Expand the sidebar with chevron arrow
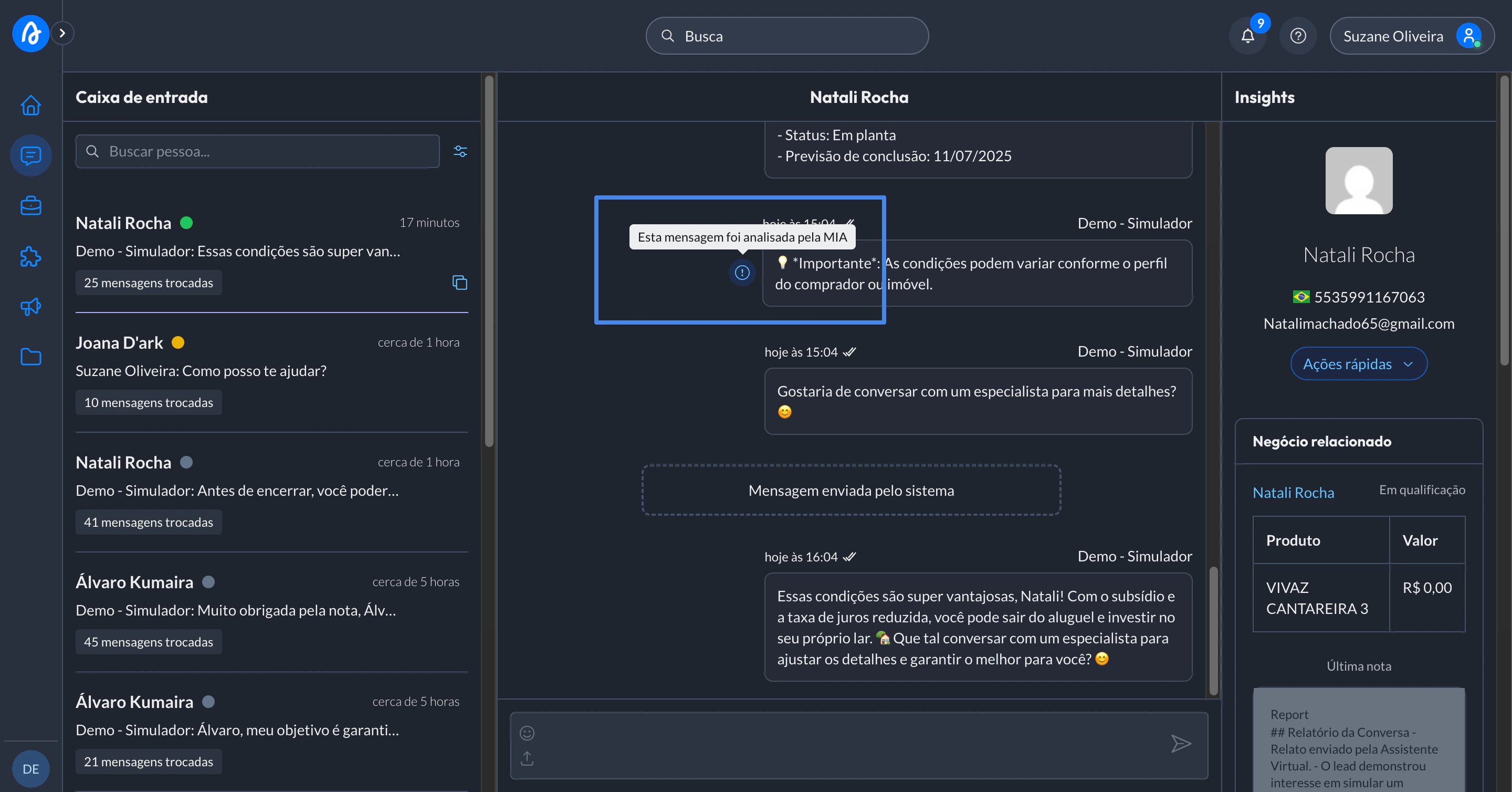 [x=62, y=34]
